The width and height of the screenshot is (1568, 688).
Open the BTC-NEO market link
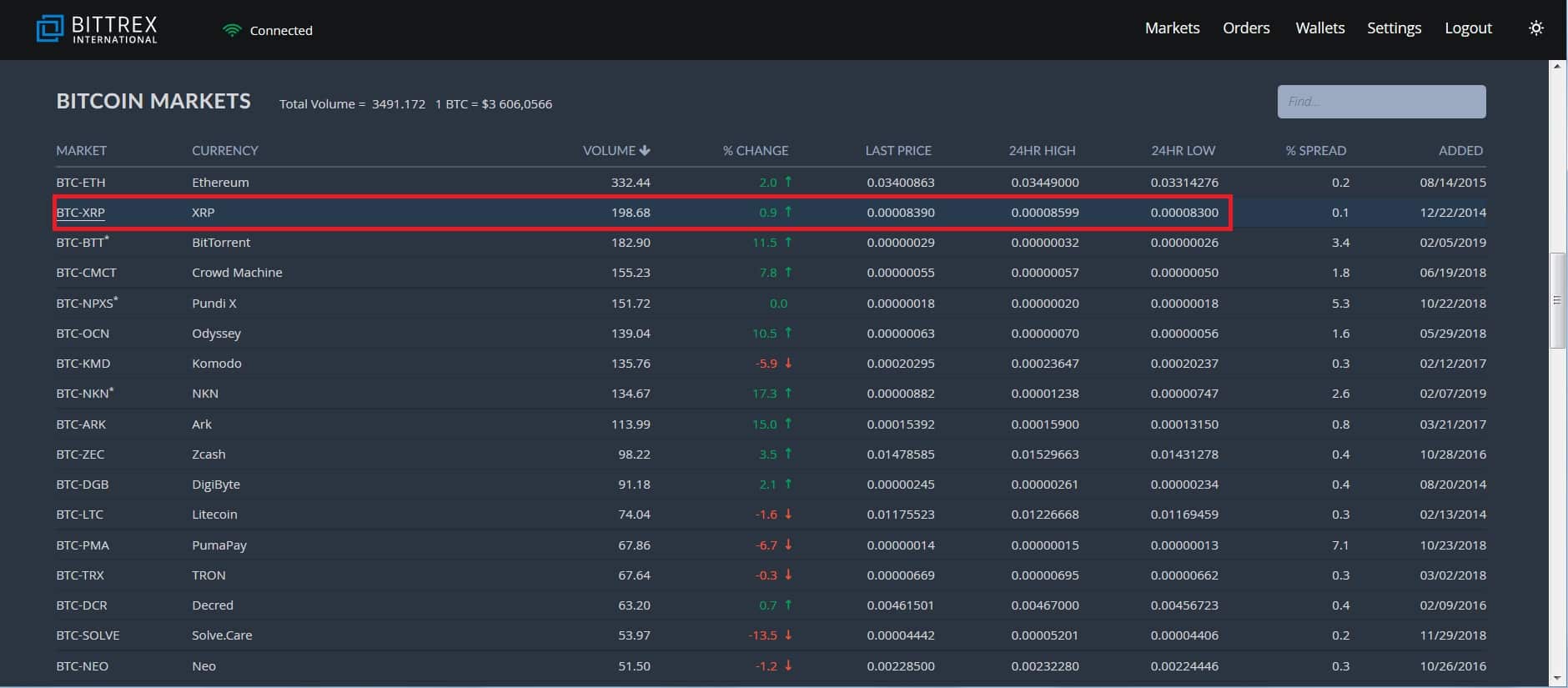tap(82, 666)
